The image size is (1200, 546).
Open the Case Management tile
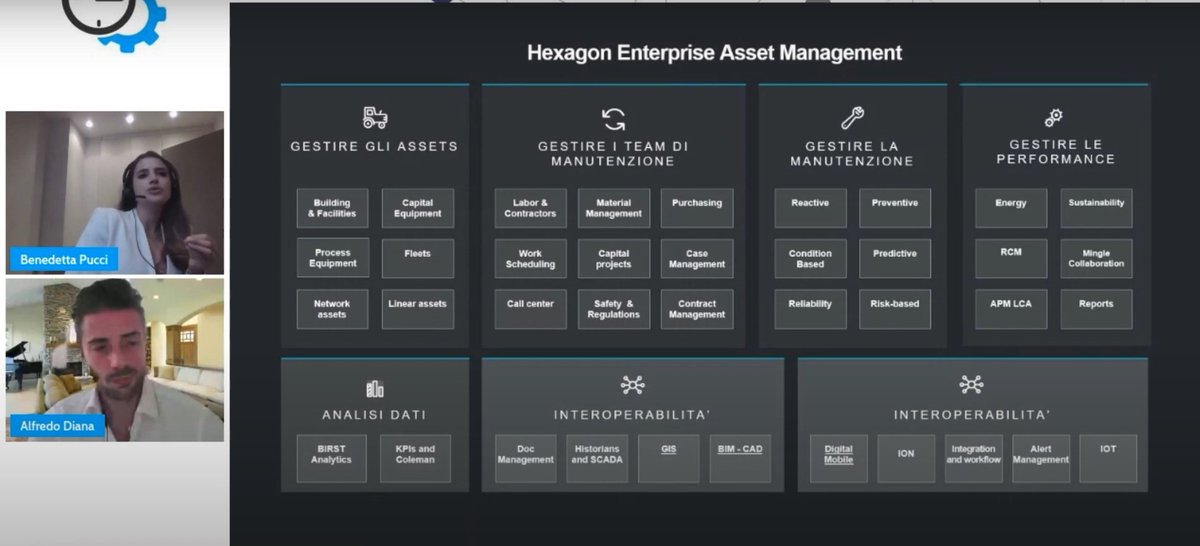pos(697,258)
